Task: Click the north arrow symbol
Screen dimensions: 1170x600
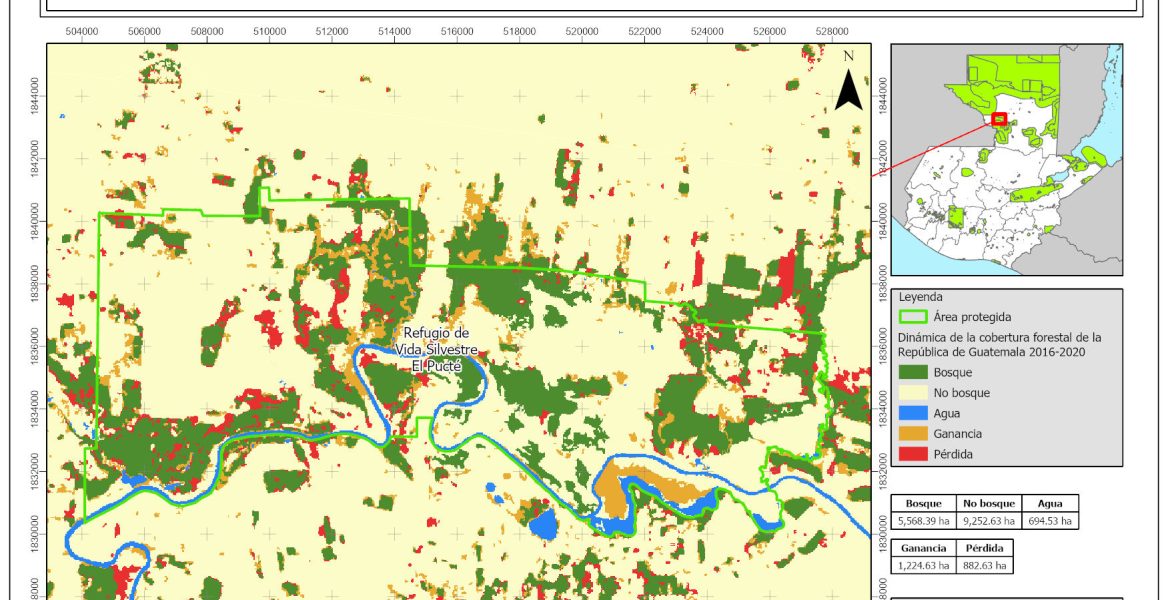Action: click(x=848, y=86)
